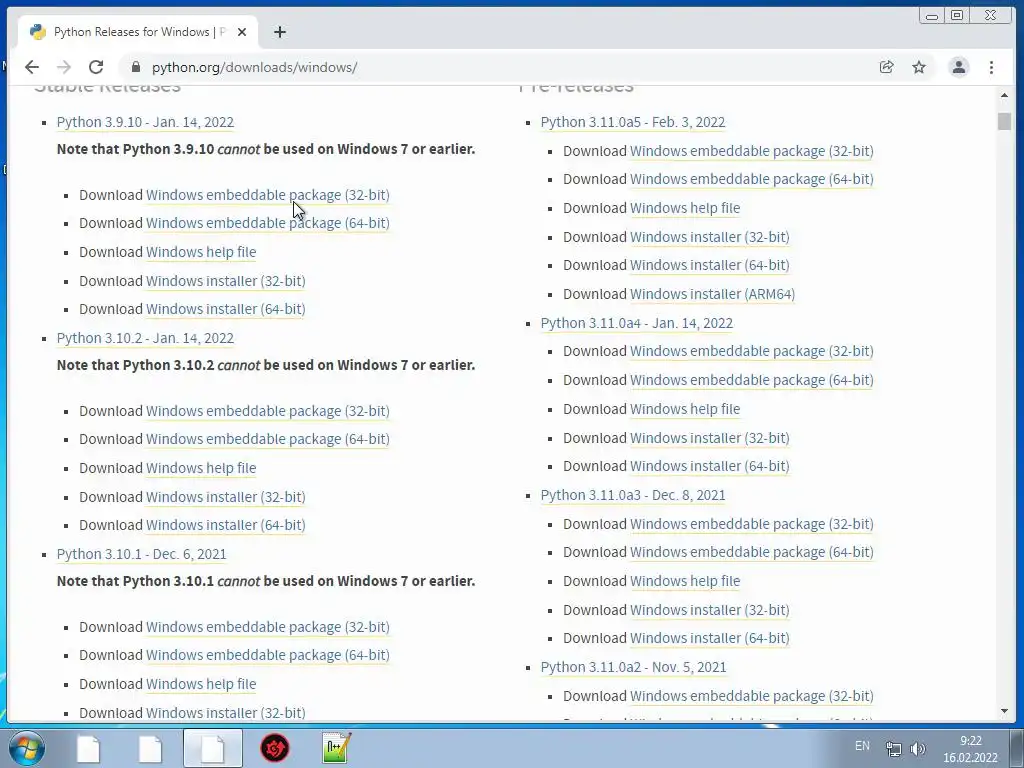Click the vertical scrollbar thumb
This screenshot has height=768, width=1024.
click(1004, 121)
